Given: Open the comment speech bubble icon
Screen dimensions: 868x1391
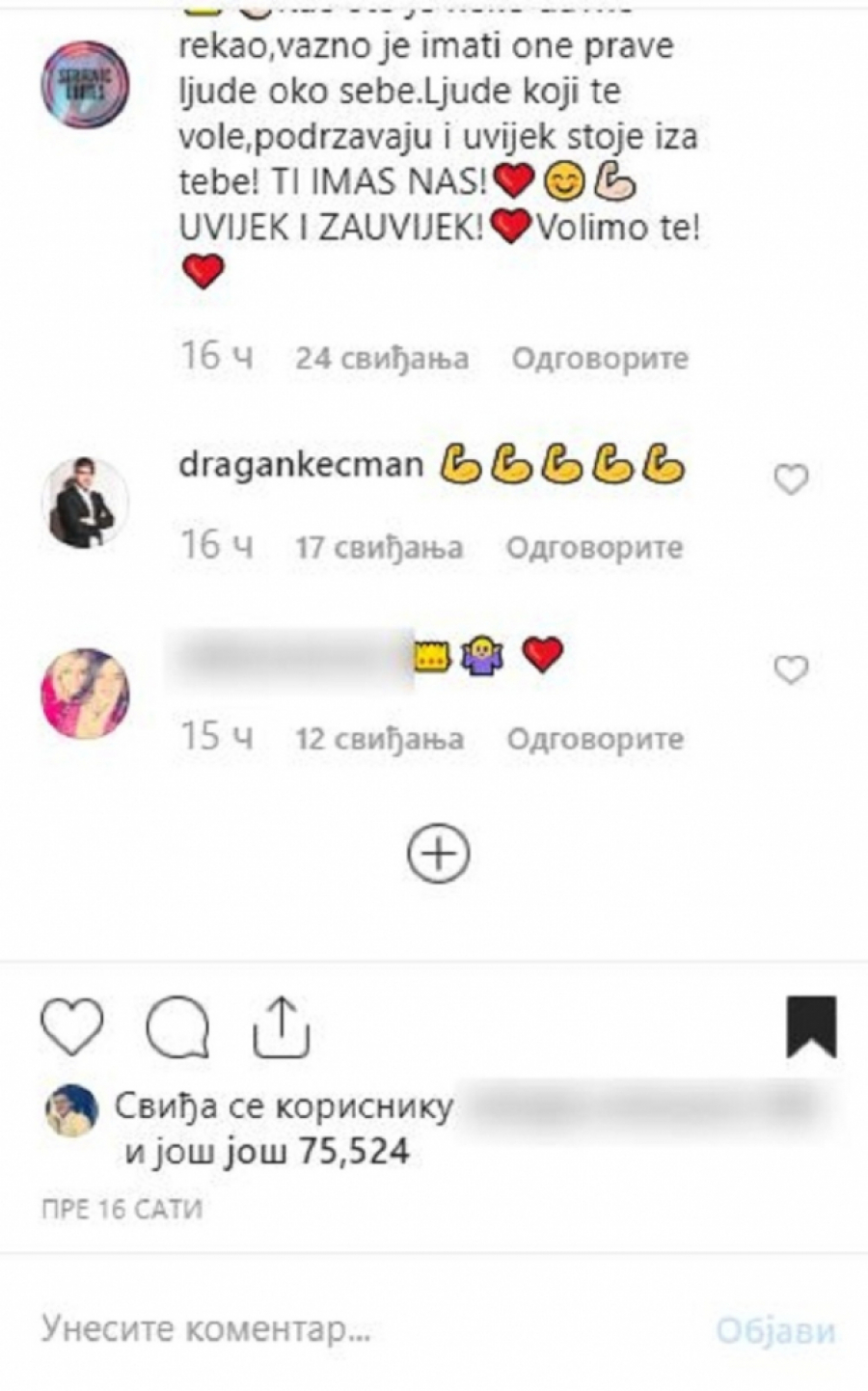Looking at the screenshot, I should pyautogui.click(x=177, y=1028).
